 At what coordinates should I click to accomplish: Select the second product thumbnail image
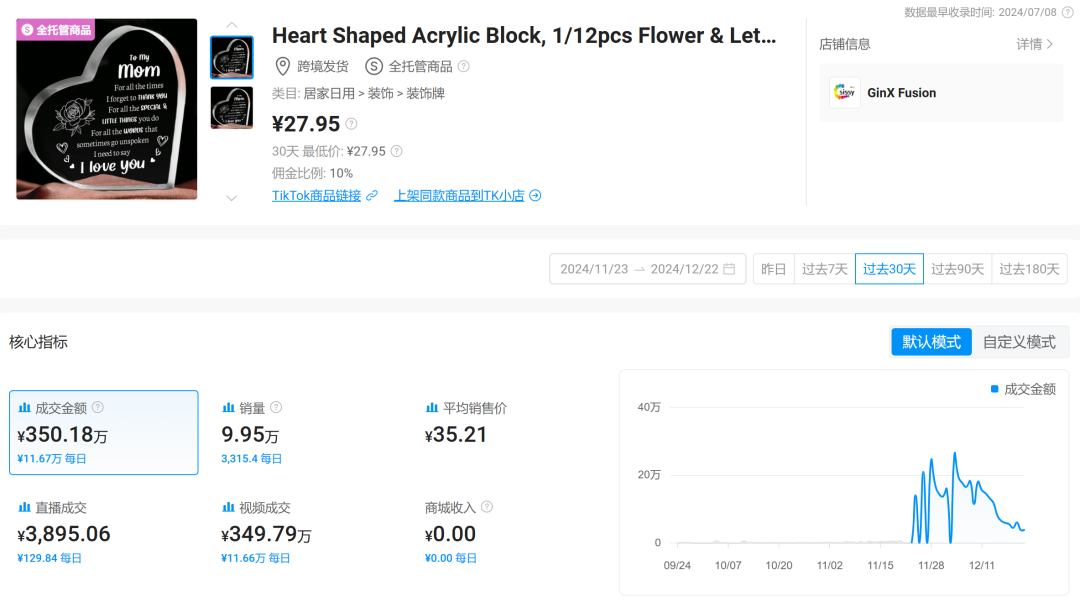(x=231, y=108)
